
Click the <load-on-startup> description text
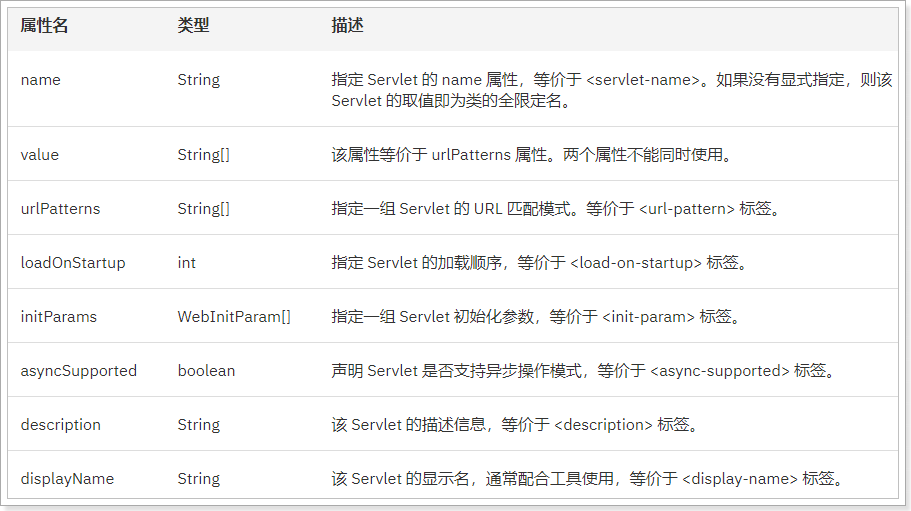tap(636, 262)
